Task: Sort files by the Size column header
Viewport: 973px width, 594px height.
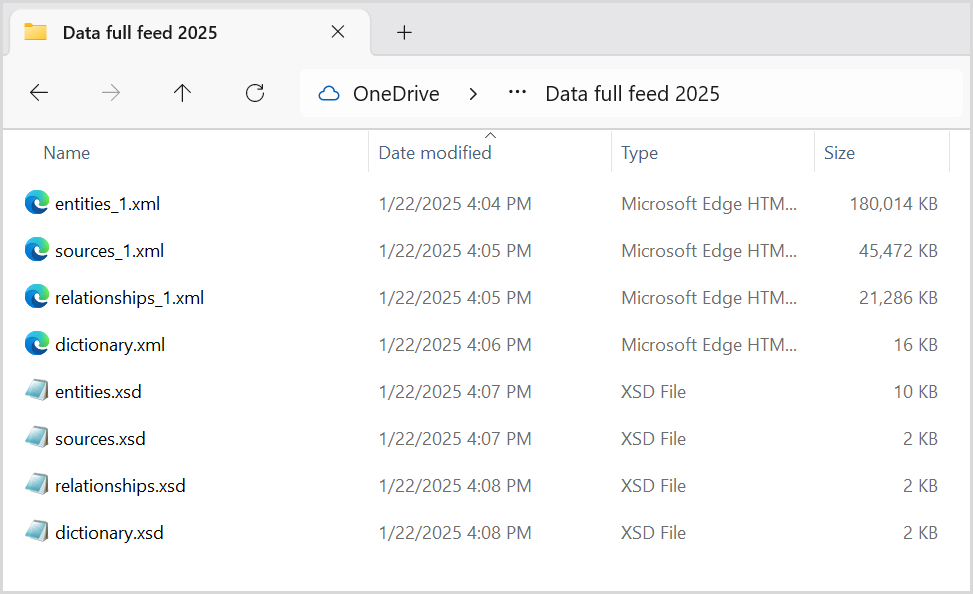Action: coord(839,152)
